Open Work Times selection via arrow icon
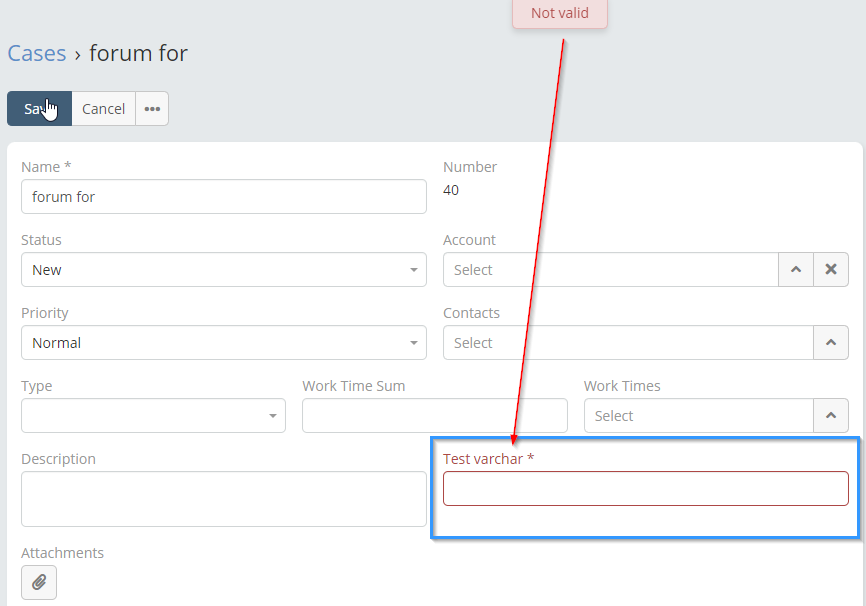 tap(831, 415)
